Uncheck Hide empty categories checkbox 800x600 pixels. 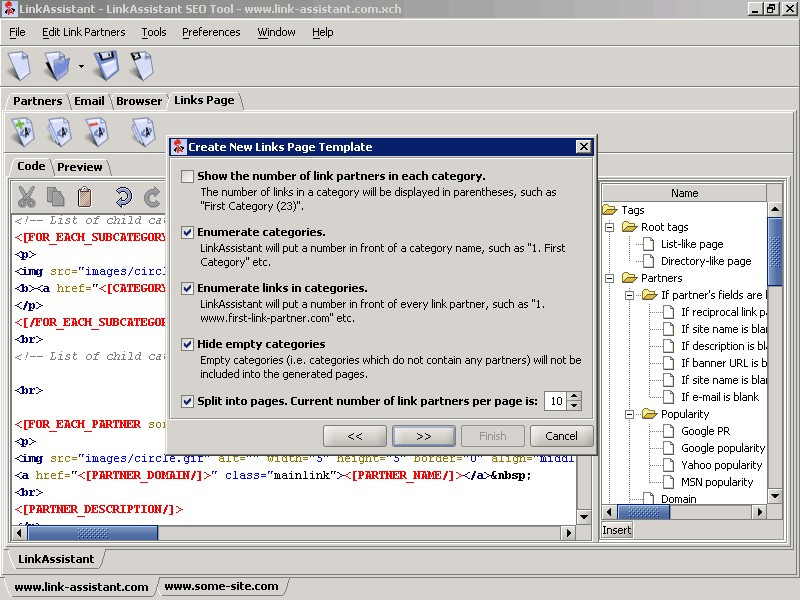click(x=187, y=344)
